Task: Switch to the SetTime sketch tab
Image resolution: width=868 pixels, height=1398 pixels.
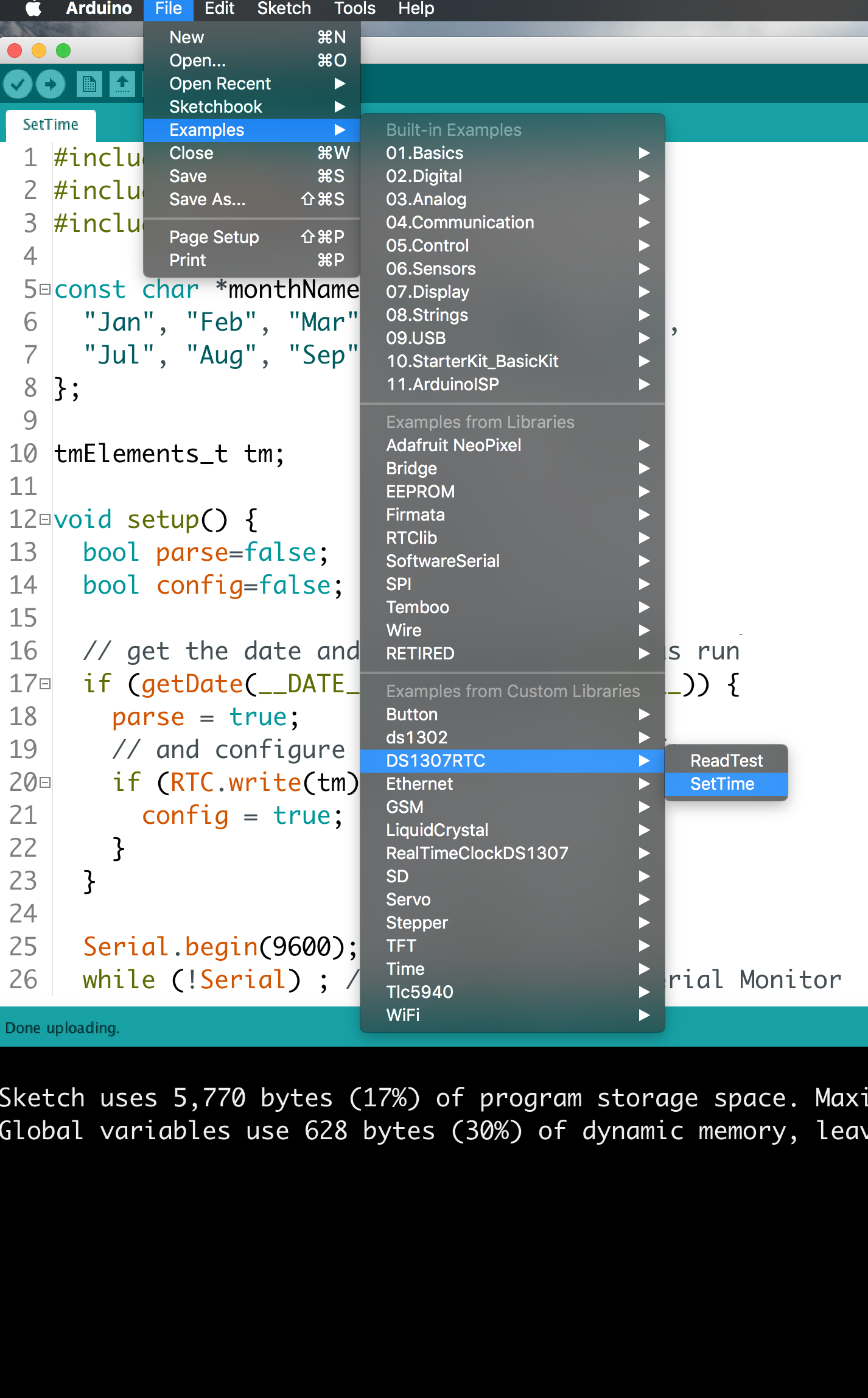Action: tap(51, 125)
